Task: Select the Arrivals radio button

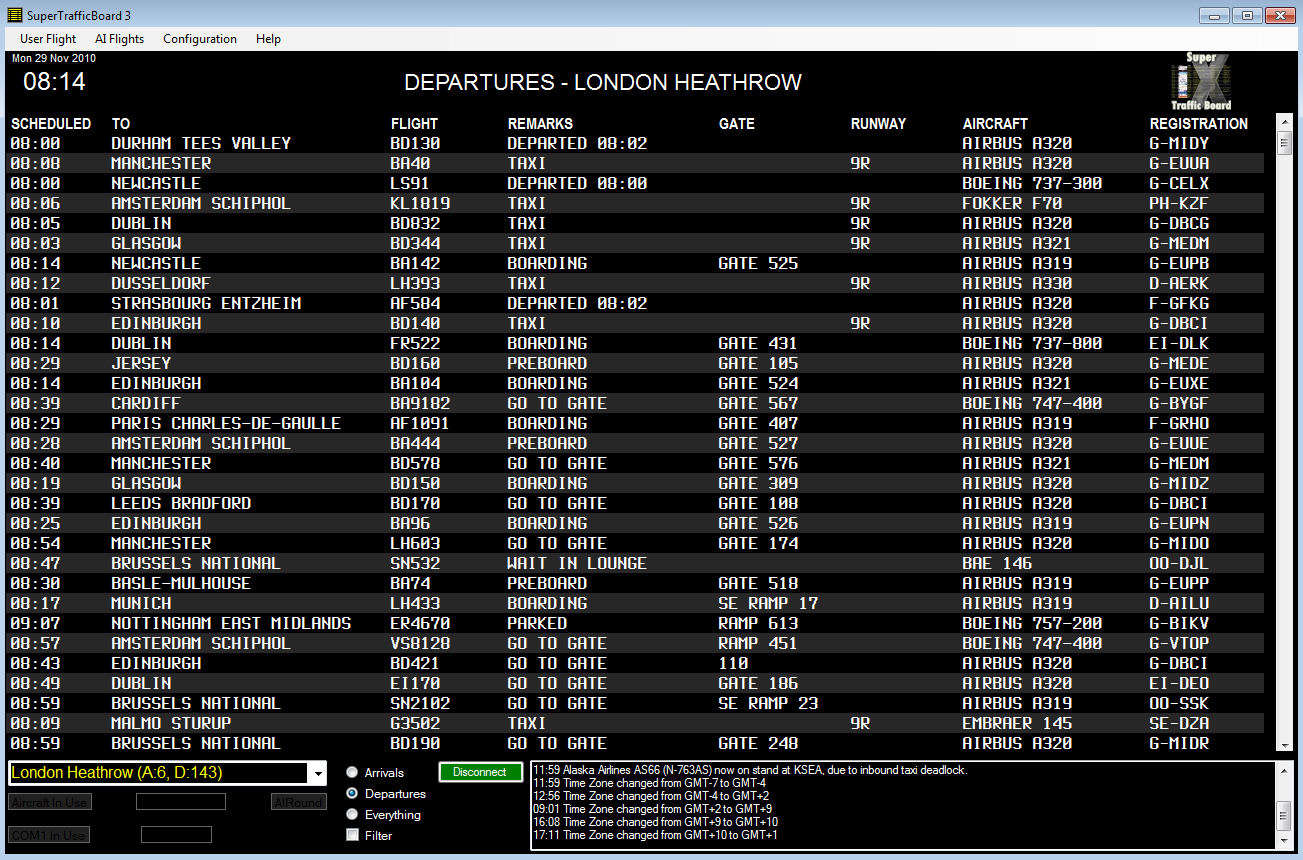Action: pyautogui.click(x=352, y=772)
